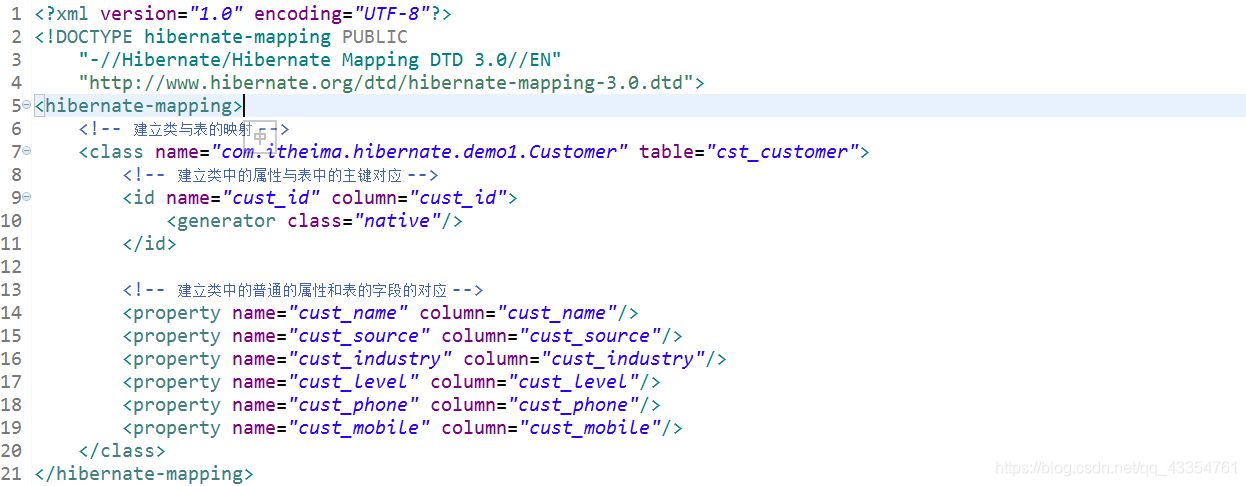This screenshot has width=1246, height=486.
Task: Click the column value "cust_source" on line 15
Action: point(590,336)
